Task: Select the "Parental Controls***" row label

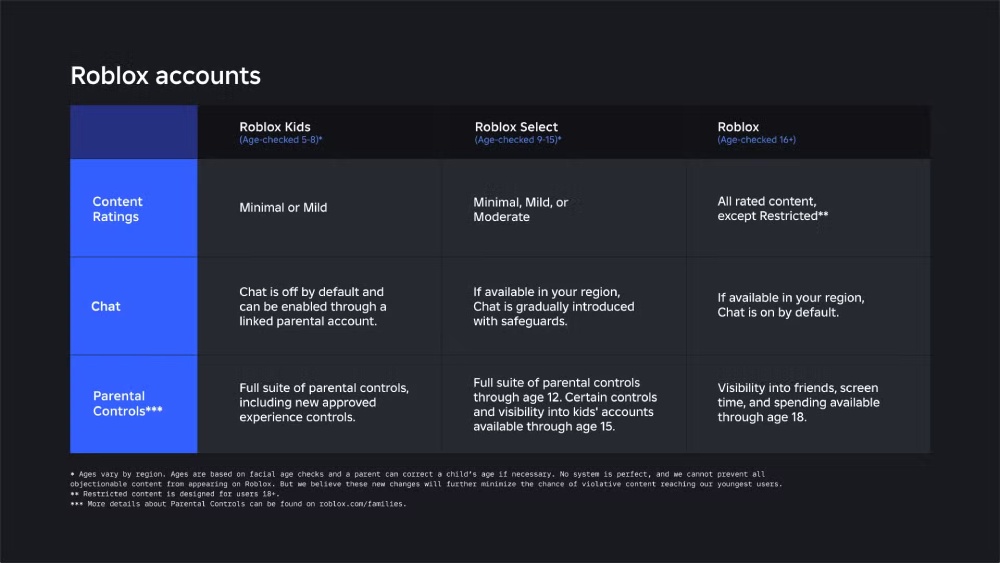Action: point(128,403)
